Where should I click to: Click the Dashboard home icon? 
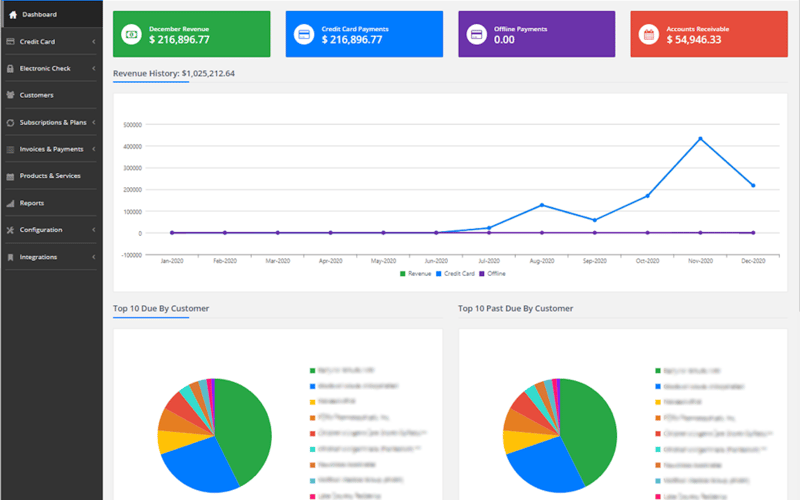(x=13, y=15)
